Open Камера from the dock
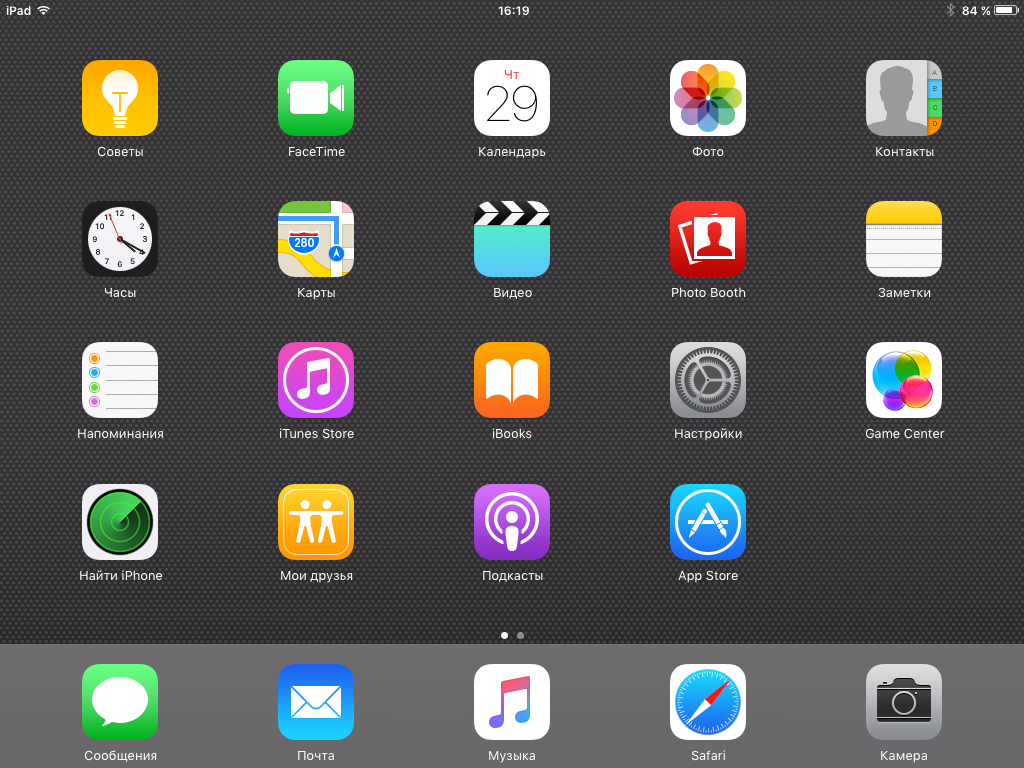1024x768 pixels. tap(904, 702)
